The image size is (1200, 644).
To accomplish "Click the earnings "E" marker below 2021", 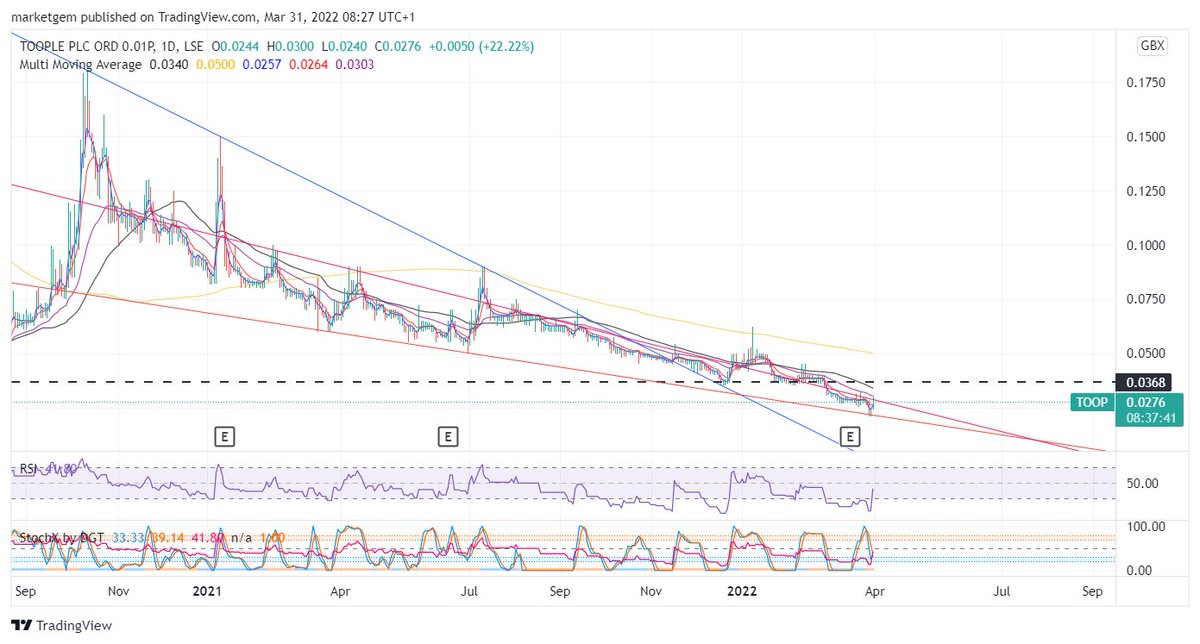I will coord(224,436).
